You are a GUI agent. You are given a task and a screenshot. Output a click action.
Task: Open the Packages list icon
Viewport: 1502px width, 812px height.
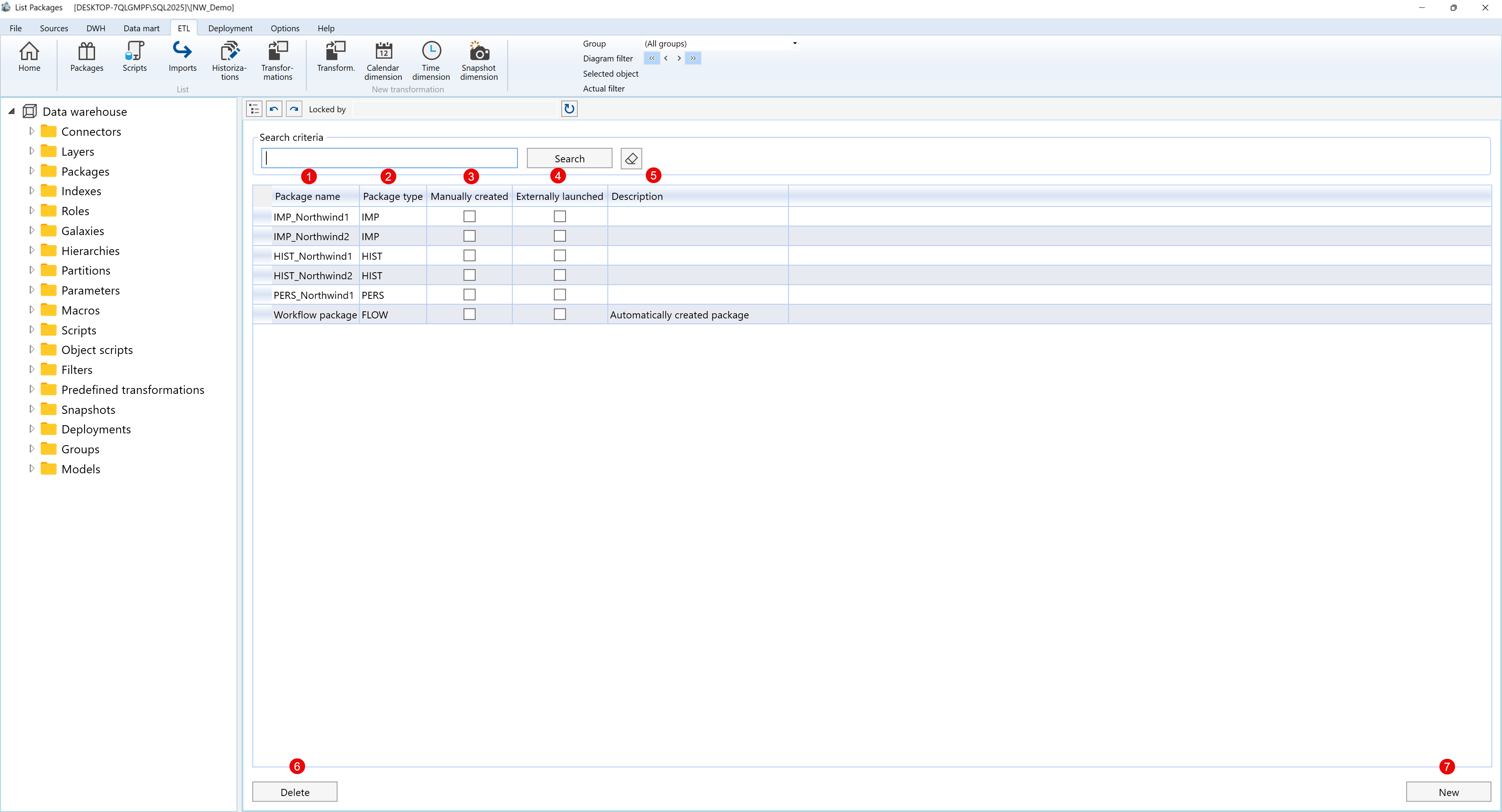(86, 57)
